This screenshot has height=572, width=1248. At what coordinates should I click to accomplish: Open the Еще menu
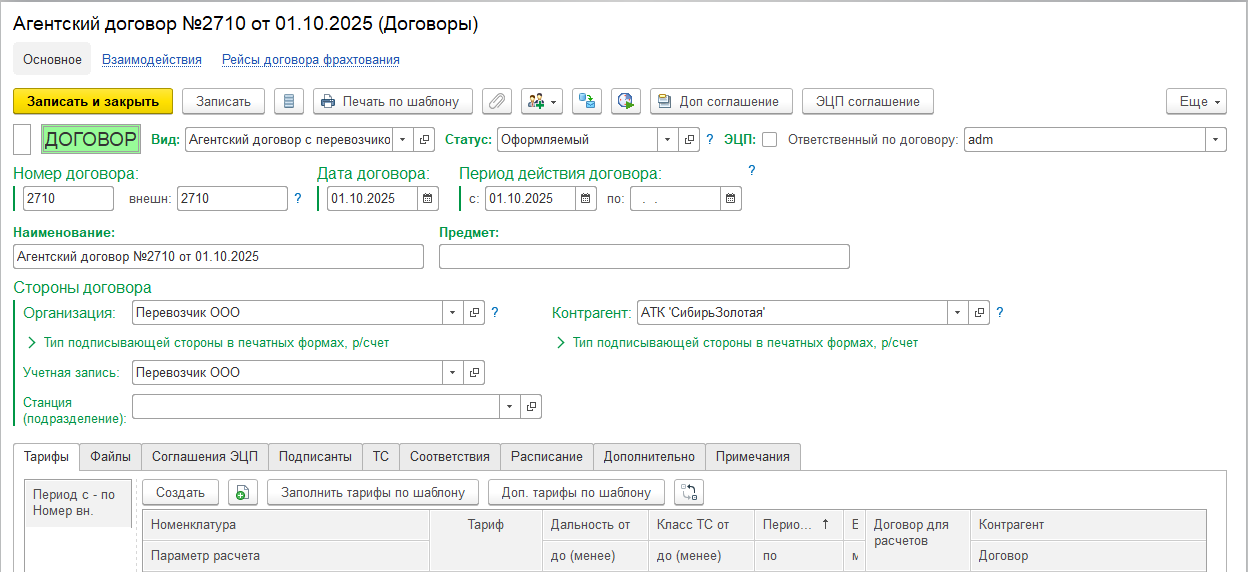[1196, 101]
